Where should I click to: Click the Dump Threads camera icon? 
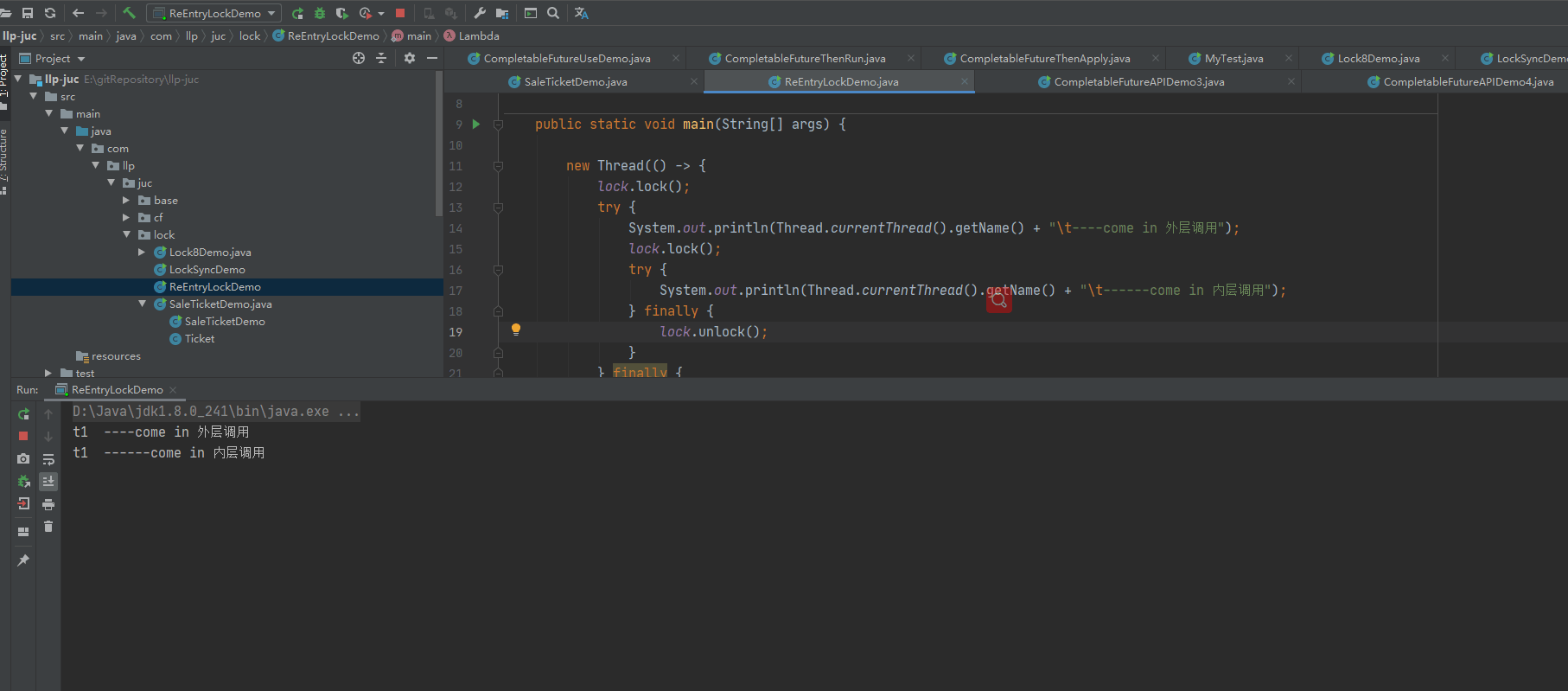(23, 458)
